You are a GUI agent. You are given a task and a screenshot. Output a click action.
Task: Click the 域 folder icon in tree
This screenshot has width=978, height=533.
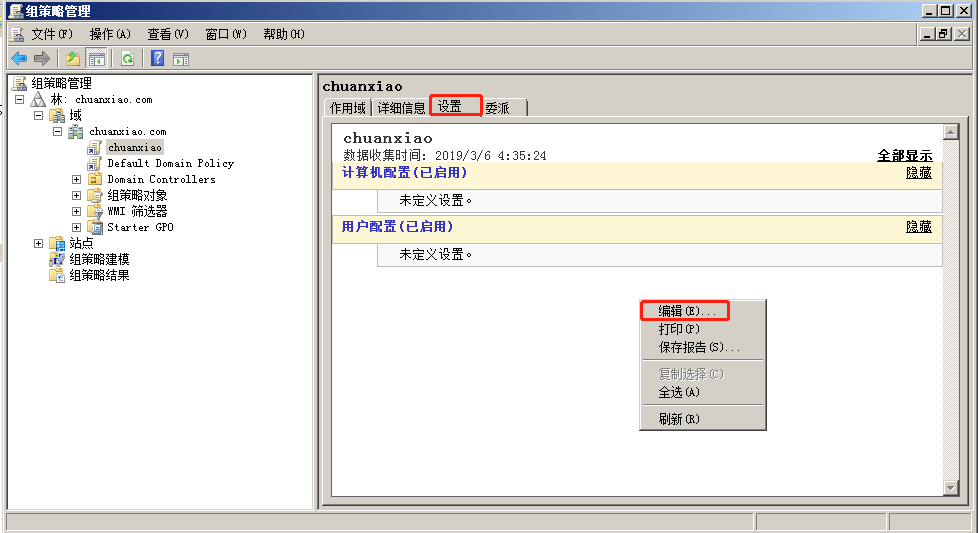tap(57, 115)
